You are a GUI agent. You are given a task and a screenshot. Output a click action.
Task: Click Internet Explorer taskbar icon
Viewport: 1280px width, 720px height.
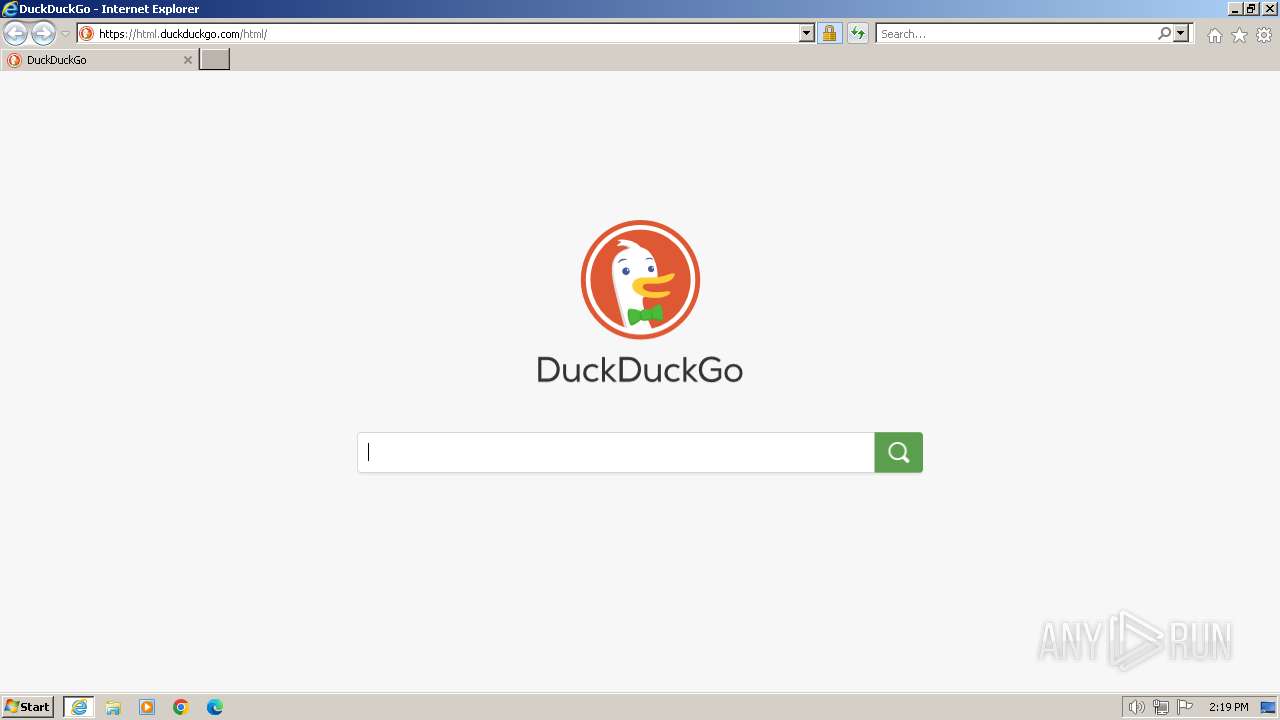coord(79,707)
